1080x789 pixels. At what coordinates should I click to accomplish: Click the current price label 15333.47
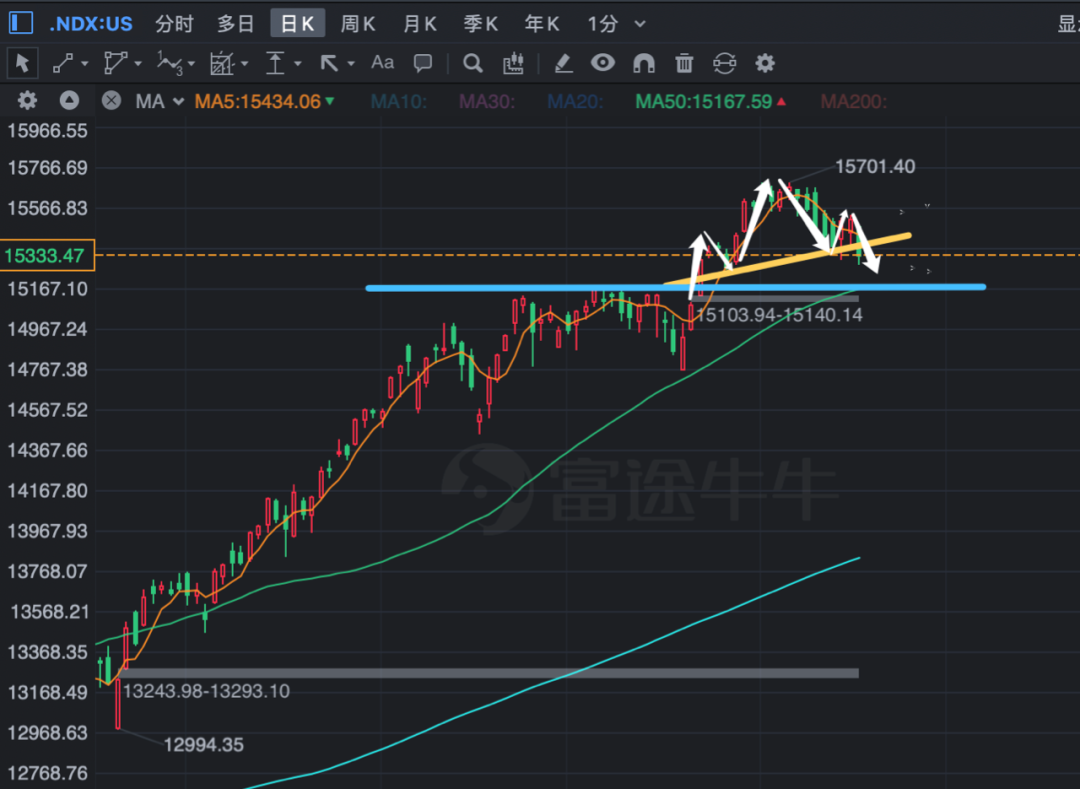(x=47, y=255)
